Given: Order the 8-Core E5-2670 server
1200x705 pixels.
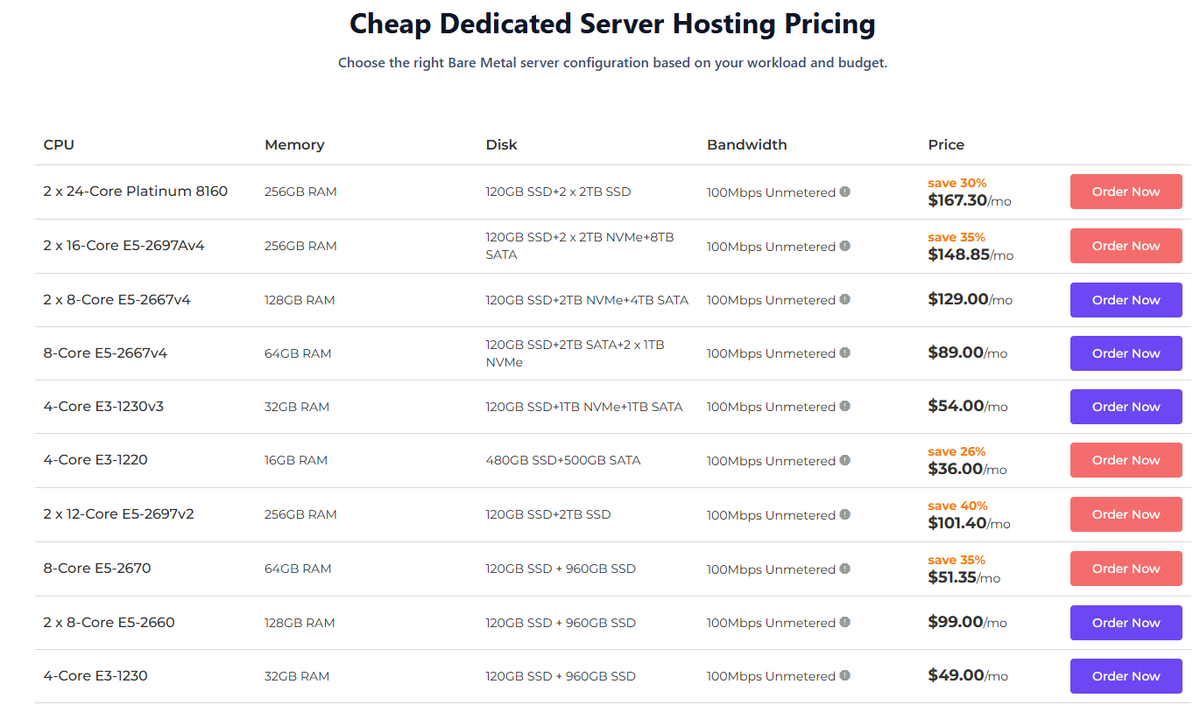Looking at the screenshot, I should (1126, 568).
